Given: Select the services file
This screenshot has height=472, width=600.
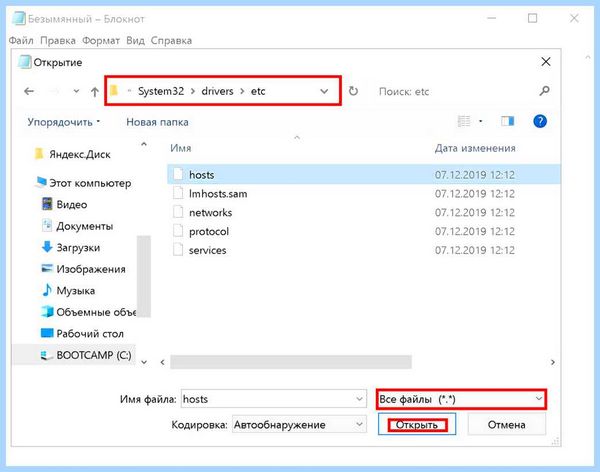Looking at the screenshot, I should tap(207, 250).
